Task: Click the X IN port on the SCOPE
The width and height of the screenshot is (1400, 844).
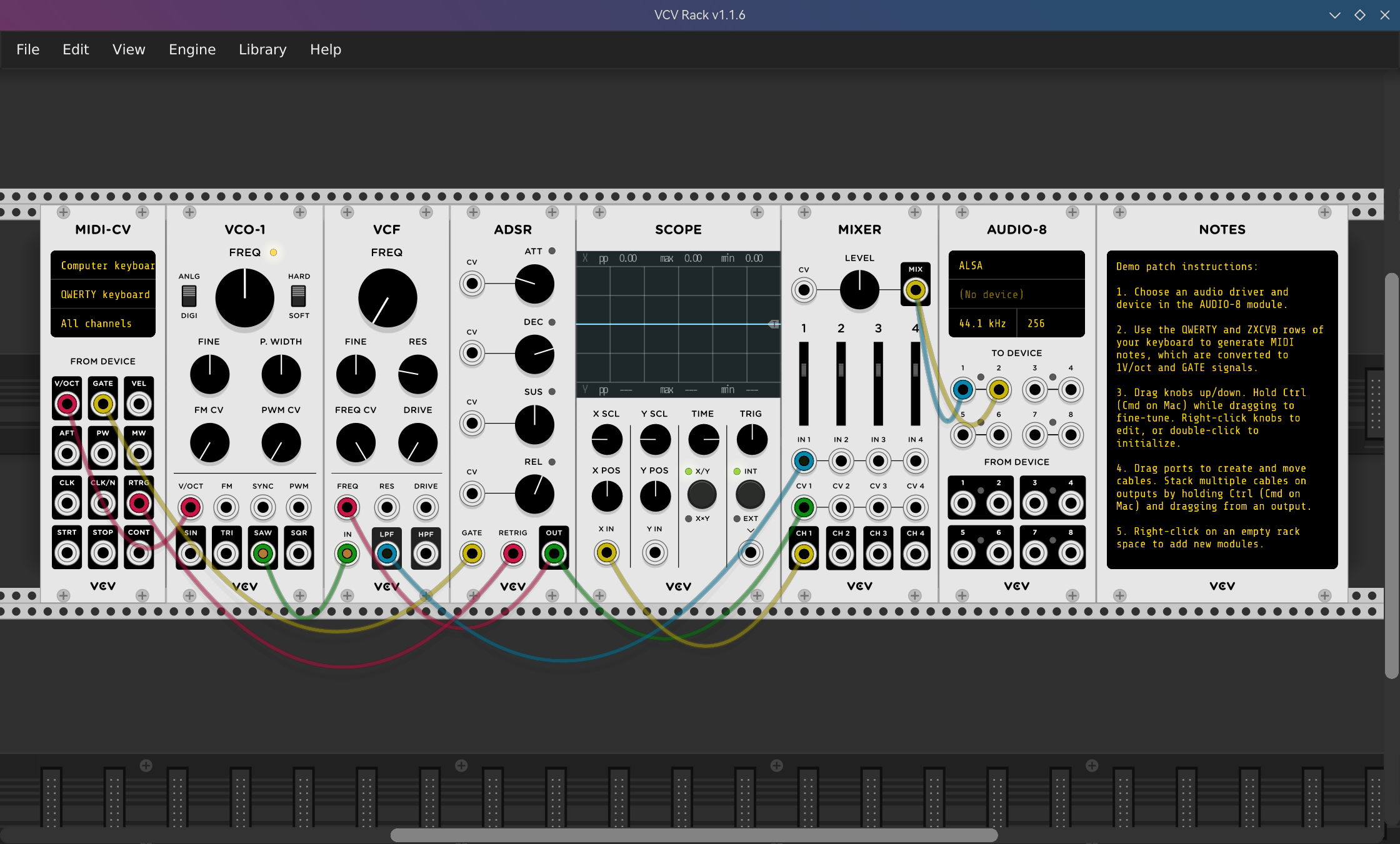Action: 606,552
